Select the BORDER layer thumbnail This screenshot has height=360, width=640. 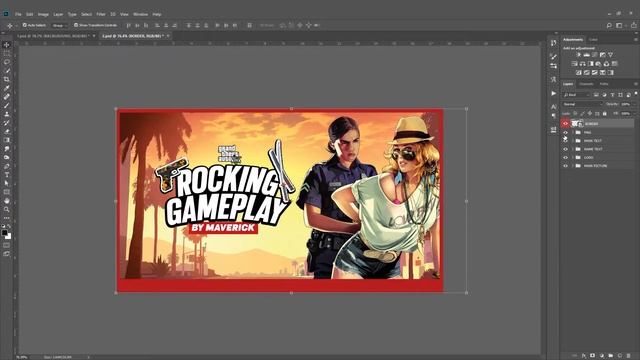click(x=575, y=124)
